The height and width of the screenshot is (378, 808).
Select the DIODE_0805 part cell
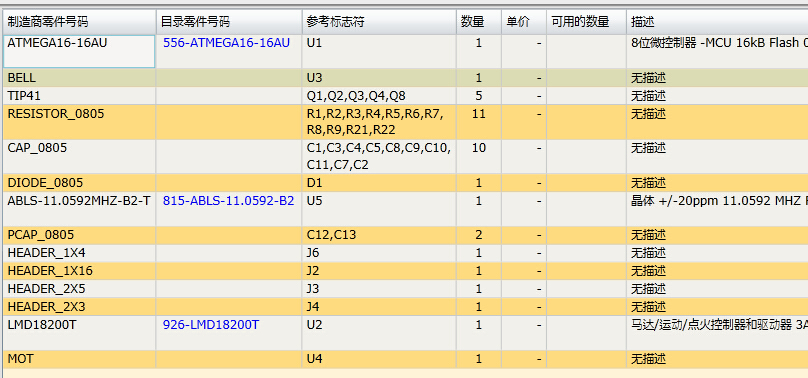(x=80, y=183)
